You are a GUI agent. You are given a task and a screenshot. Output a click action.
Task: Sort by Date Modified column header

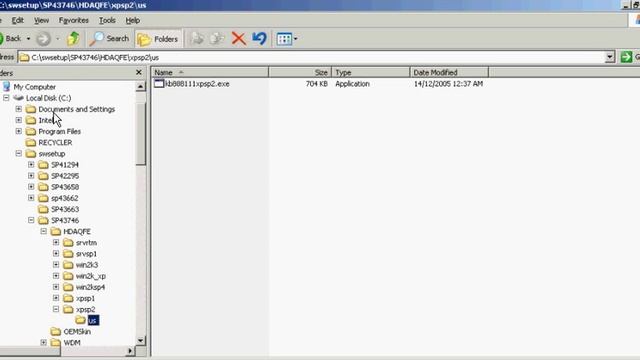pyautogui.click(x=449, y=72)
